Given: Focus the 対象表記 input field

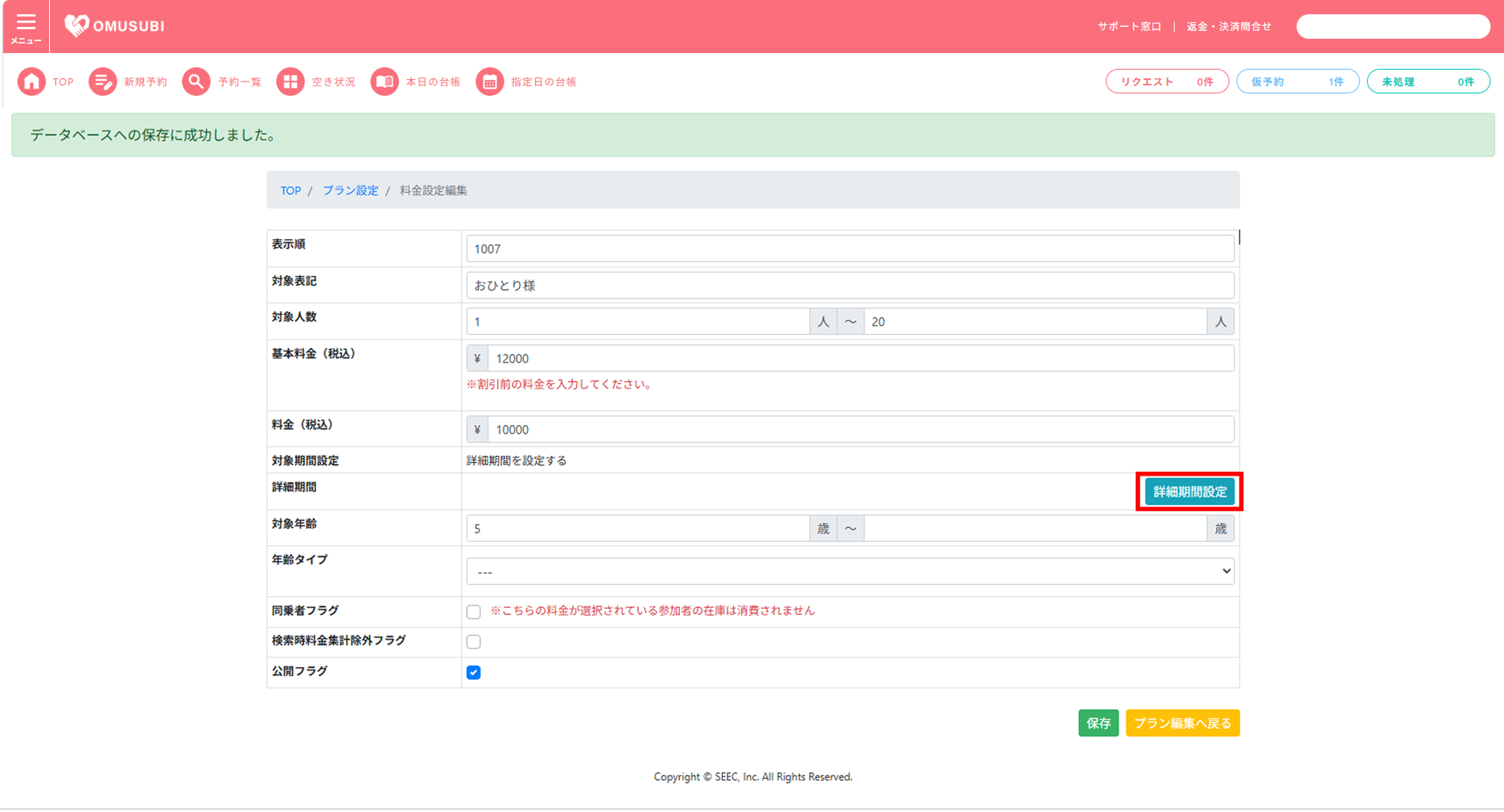Looking at the screenshot, I should pos(849,285).
